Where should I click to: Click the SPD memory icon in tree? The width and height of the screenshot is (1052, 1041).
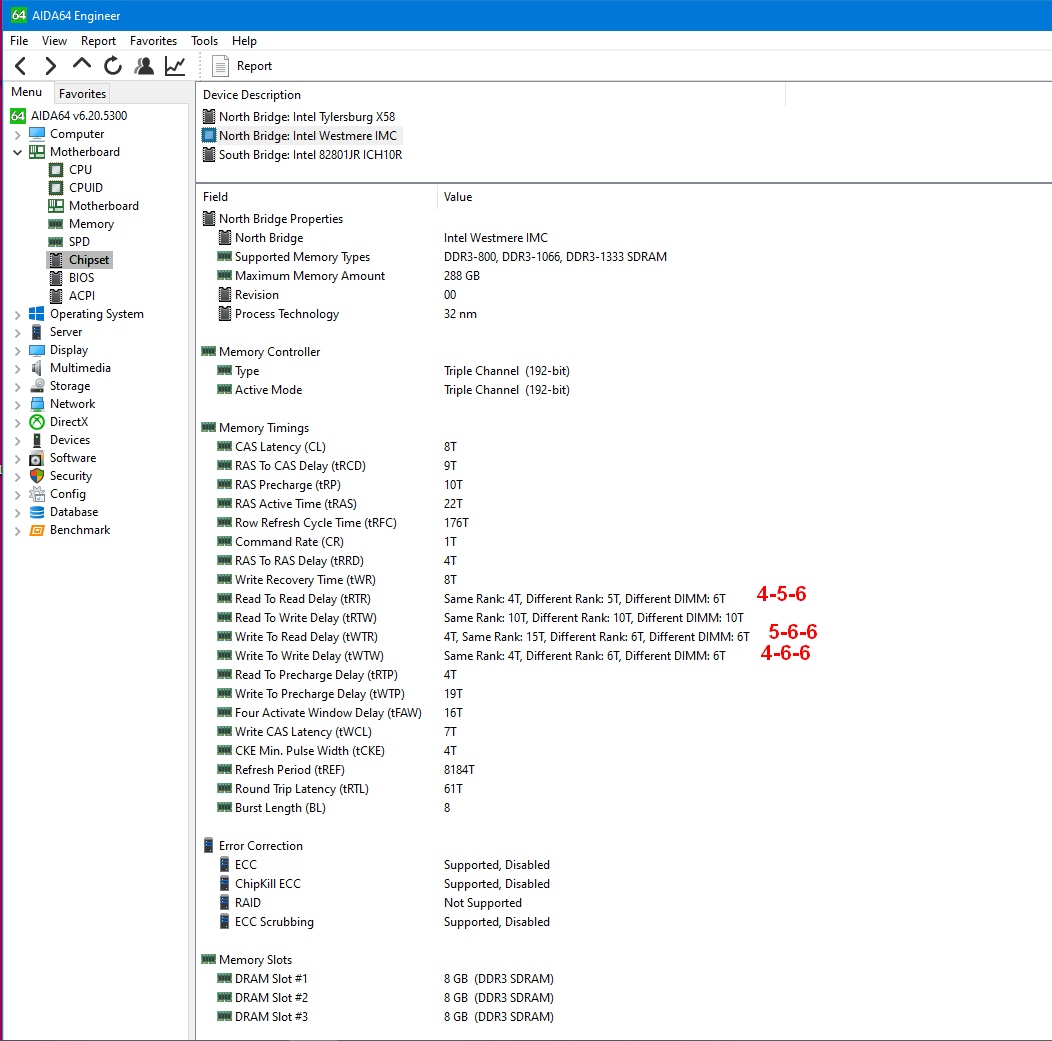[56, 241]
